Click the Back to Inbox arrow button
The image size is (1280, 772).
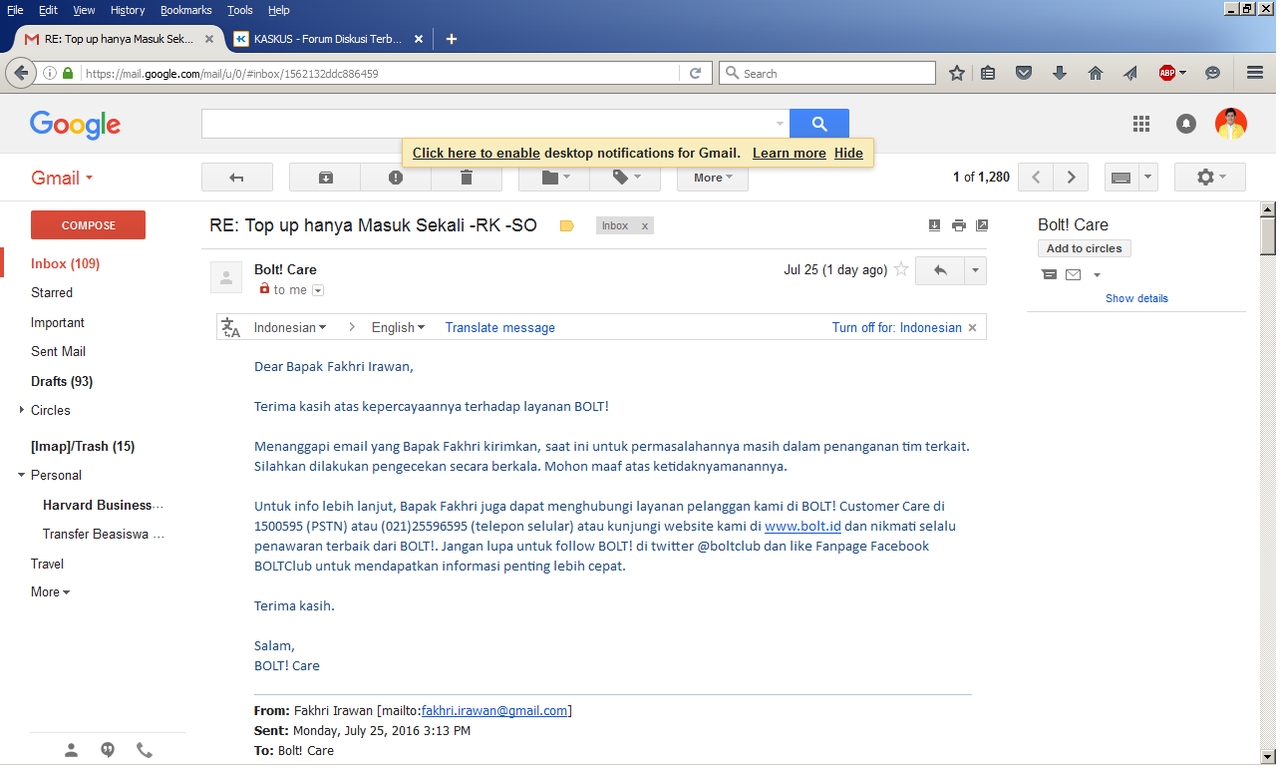point(237,177)
